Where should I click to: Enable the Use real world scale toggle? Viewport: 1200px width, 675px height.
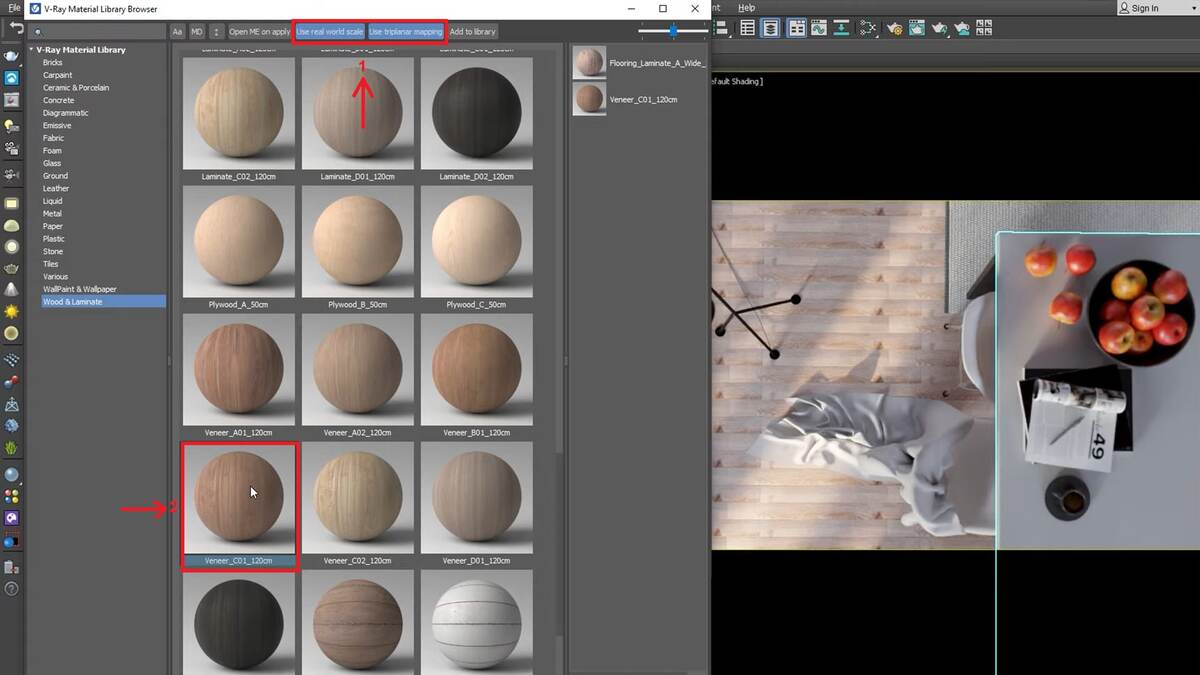(x=330, y=31)
